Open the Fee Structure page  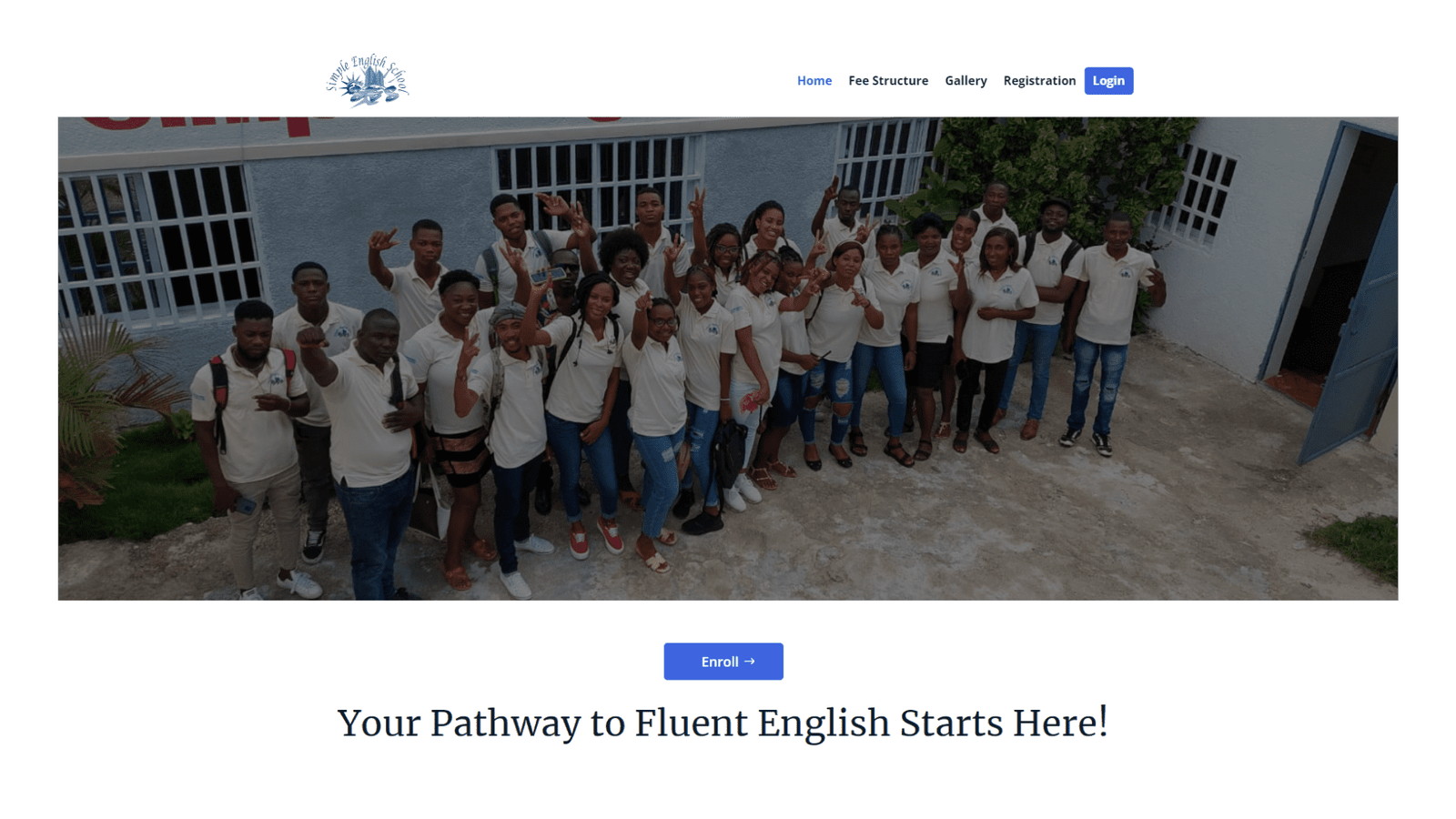point(888,81)
